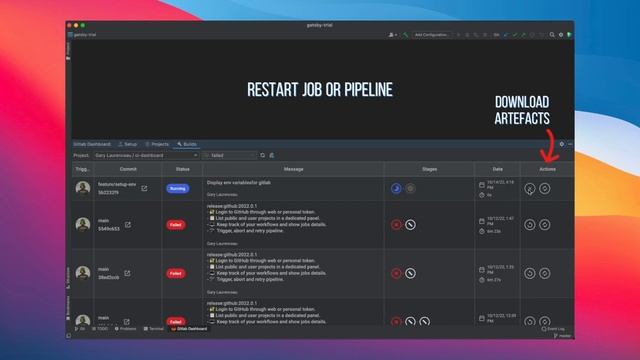Open the Event Log
Viewport: 640px width, 360px height.
(x=553, y=329)
